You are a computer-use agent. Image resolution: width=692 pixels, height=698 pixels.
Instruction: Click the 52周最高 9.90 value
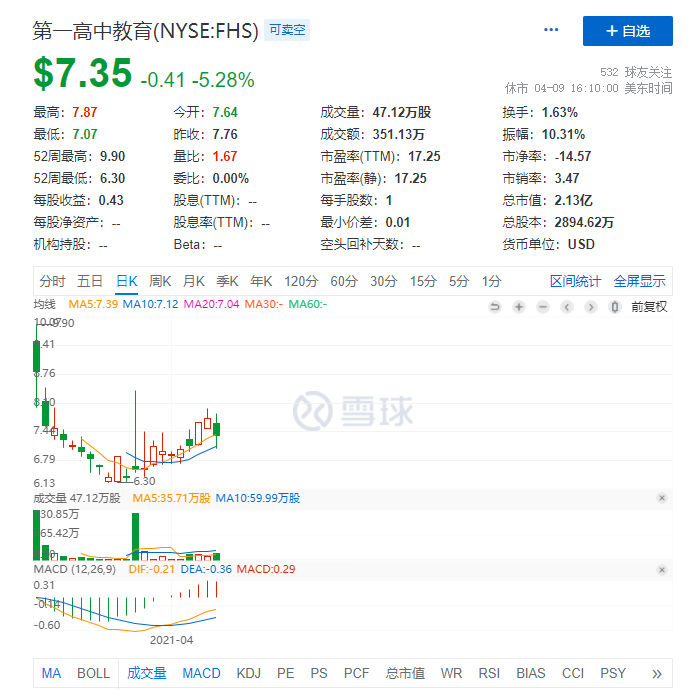coord(112,156)
